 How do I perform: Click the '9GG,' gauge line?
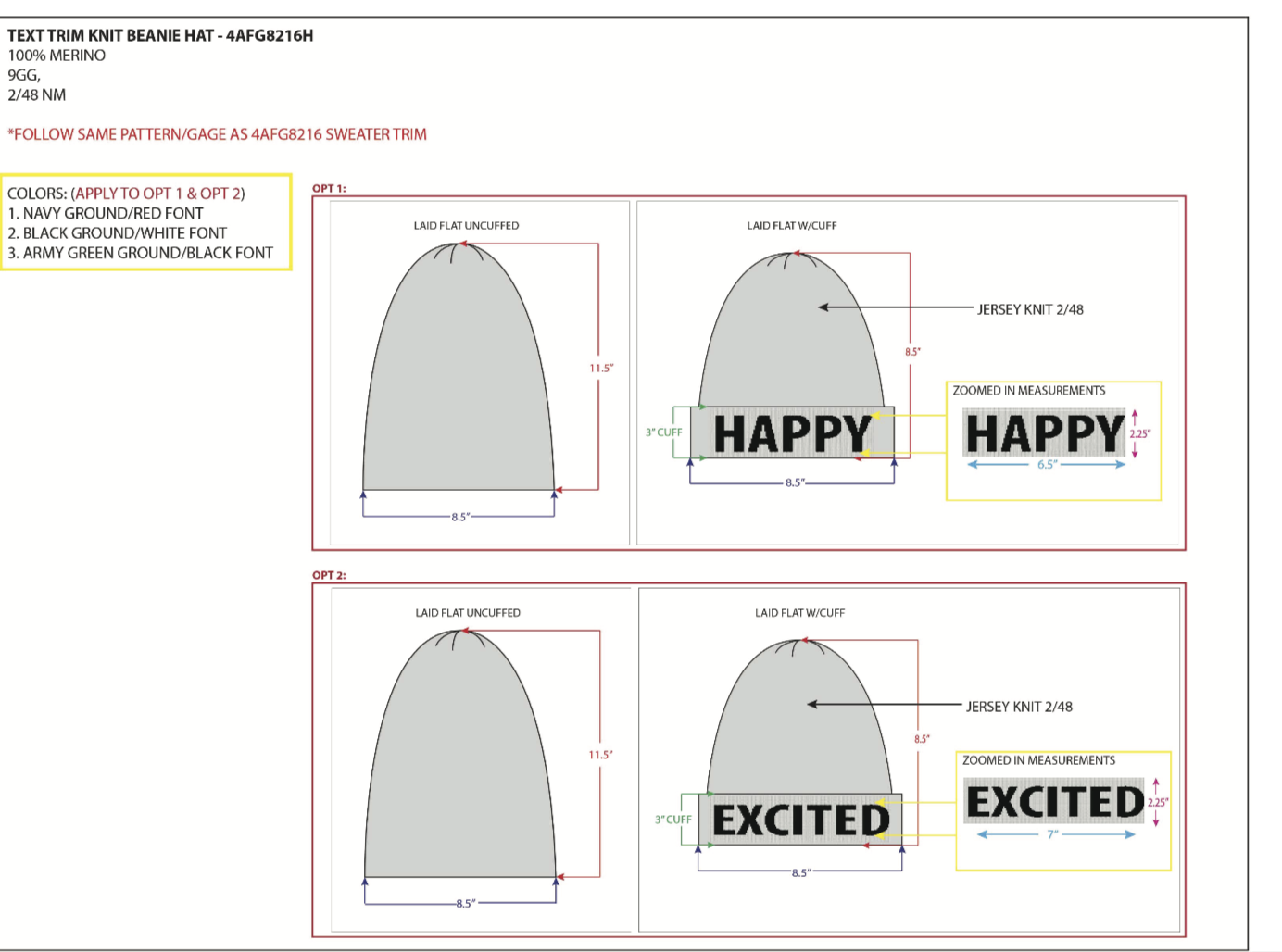pos(24,75)
